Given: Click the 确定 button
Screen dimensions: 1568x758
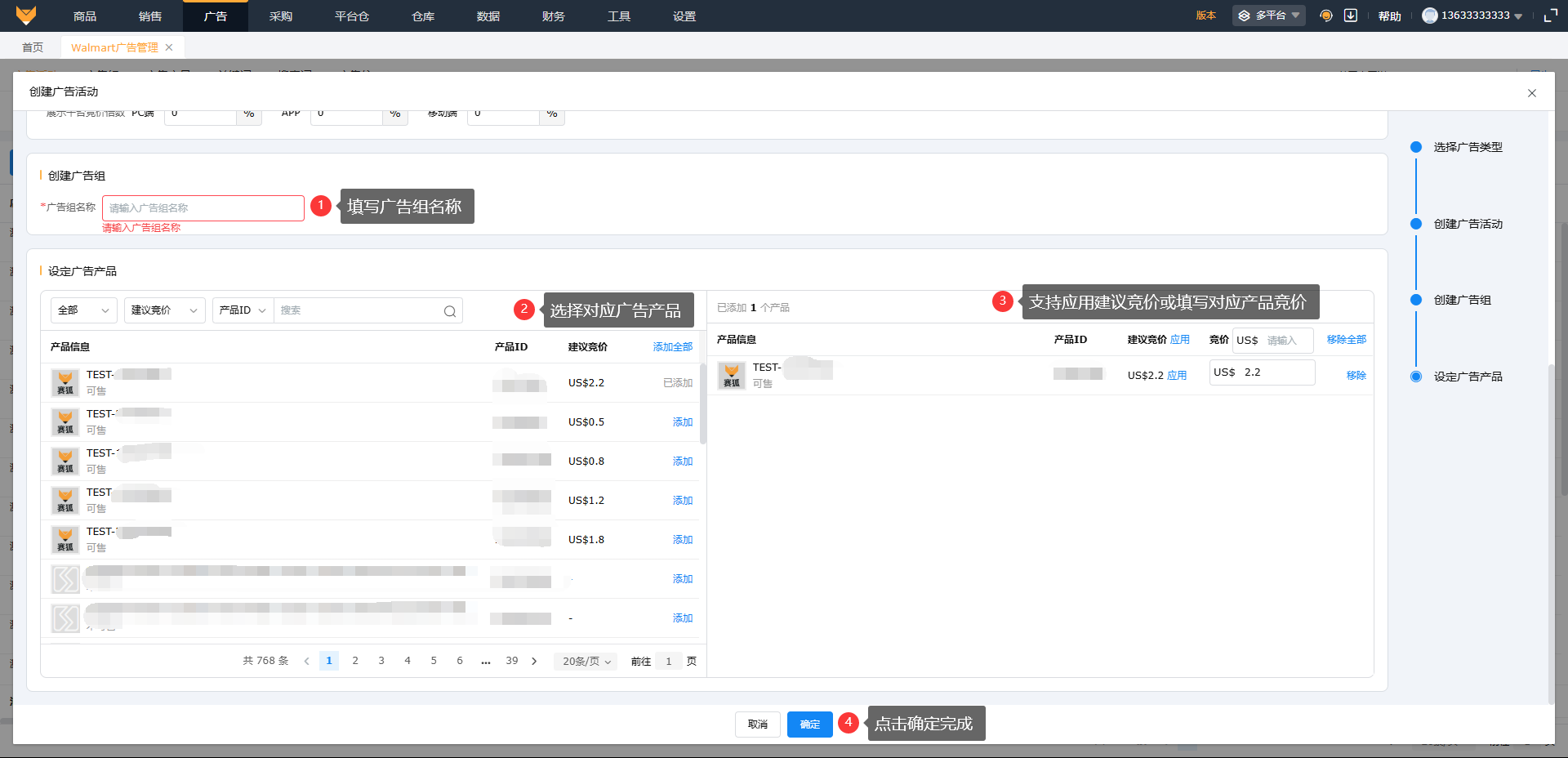Looking at the screenshot, I should 810,725.
